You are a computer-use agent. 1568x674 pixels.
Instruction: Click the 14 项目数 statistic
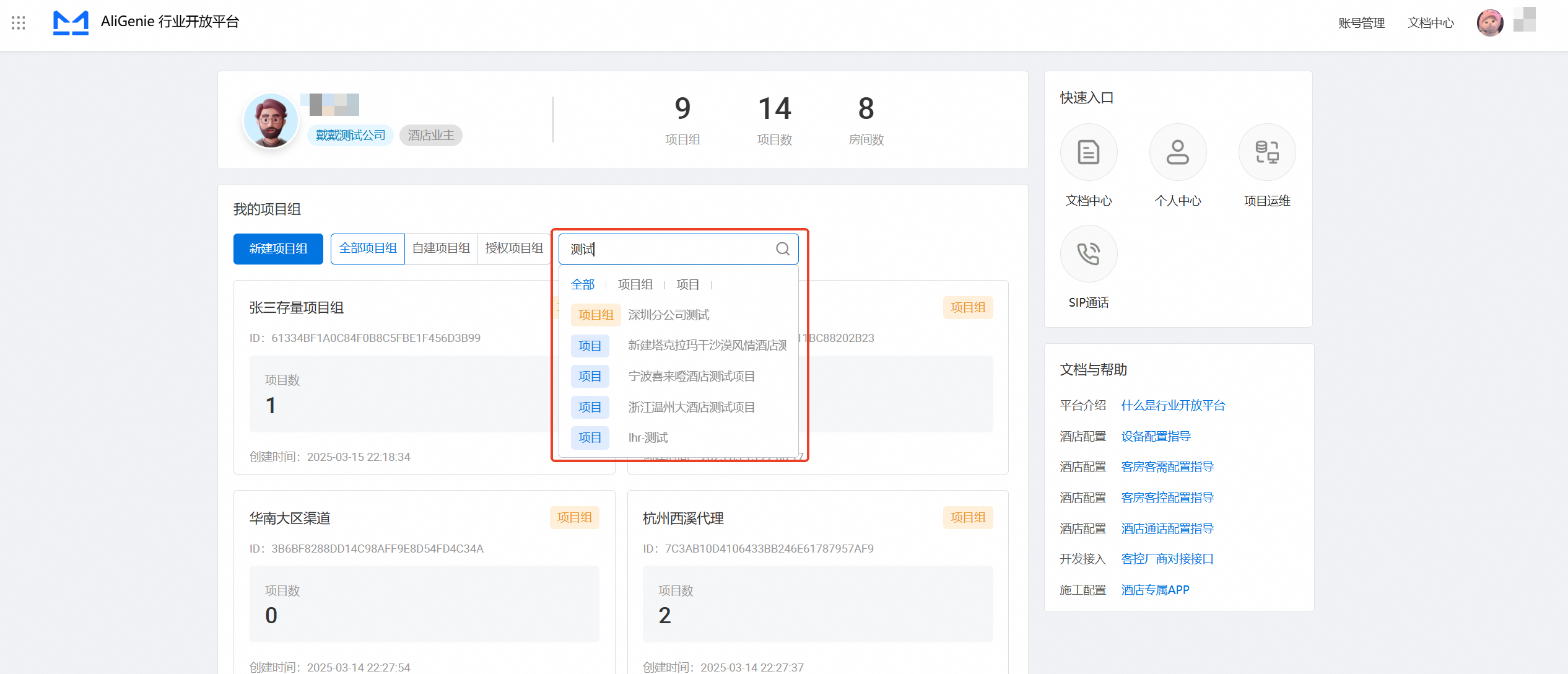pos(774,121)
